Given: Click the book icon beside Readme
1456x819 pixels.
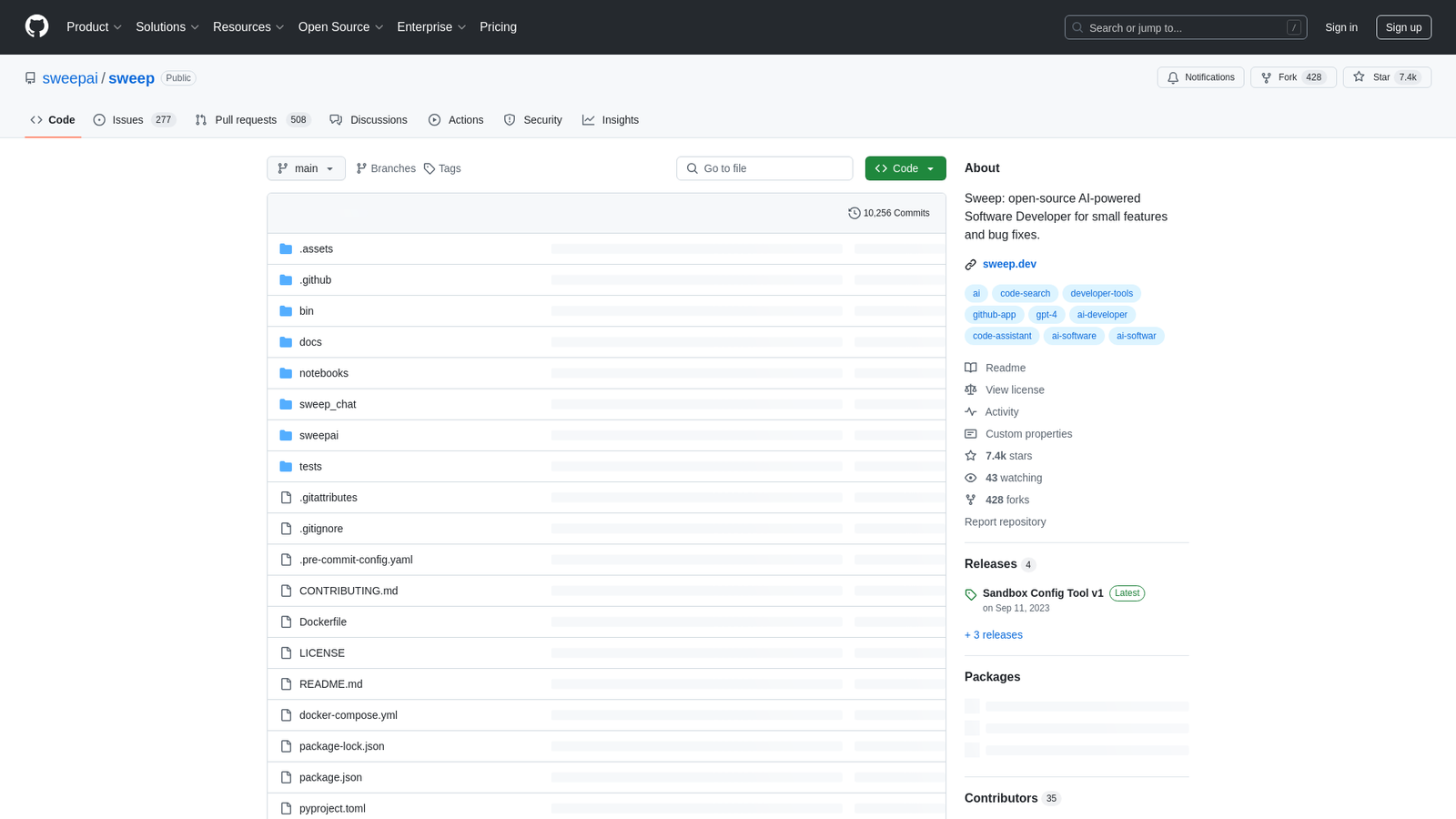Looking at the screenshot, I should coord(971,368).
